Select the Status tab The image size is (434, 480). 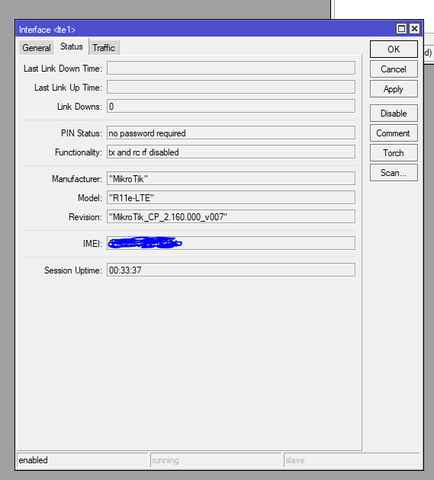(71, 47)
